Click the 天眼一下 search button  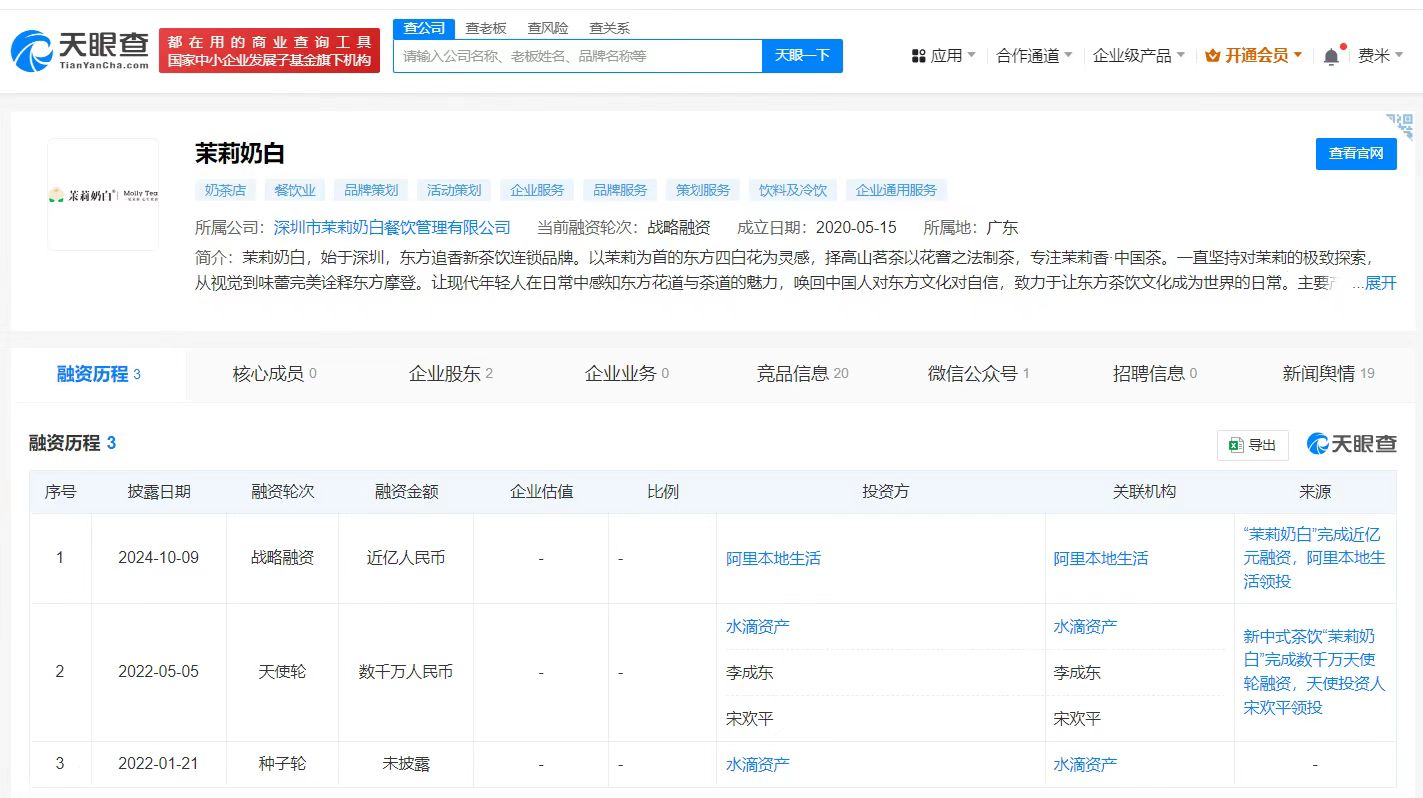pyautogui.click(x=803, y=56)
